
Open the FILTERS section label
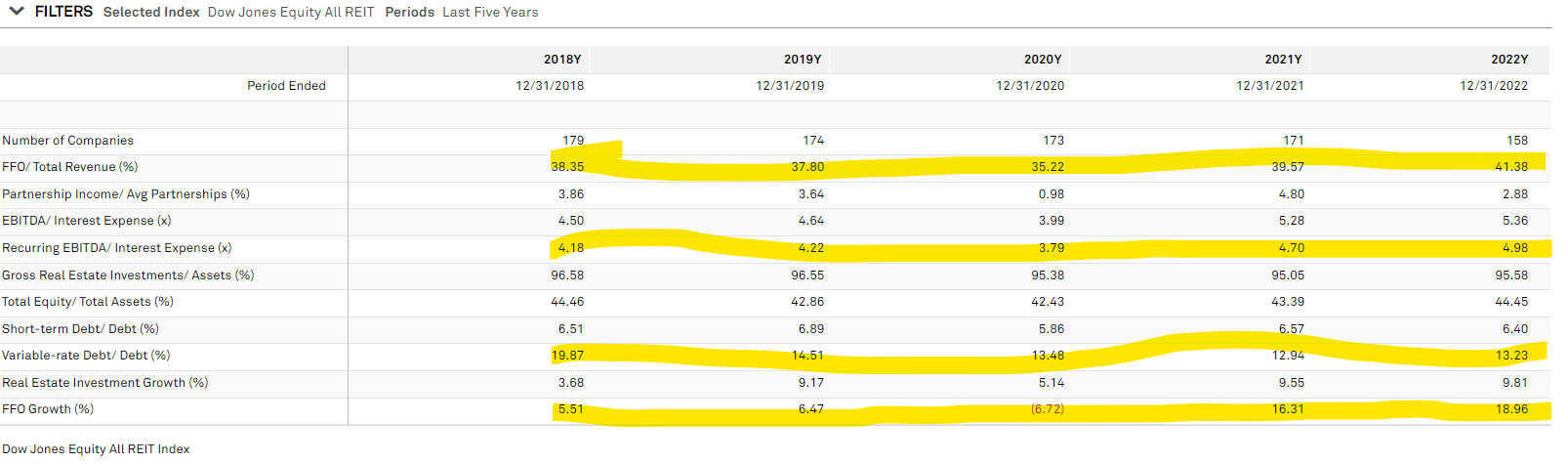pos(63,12)
